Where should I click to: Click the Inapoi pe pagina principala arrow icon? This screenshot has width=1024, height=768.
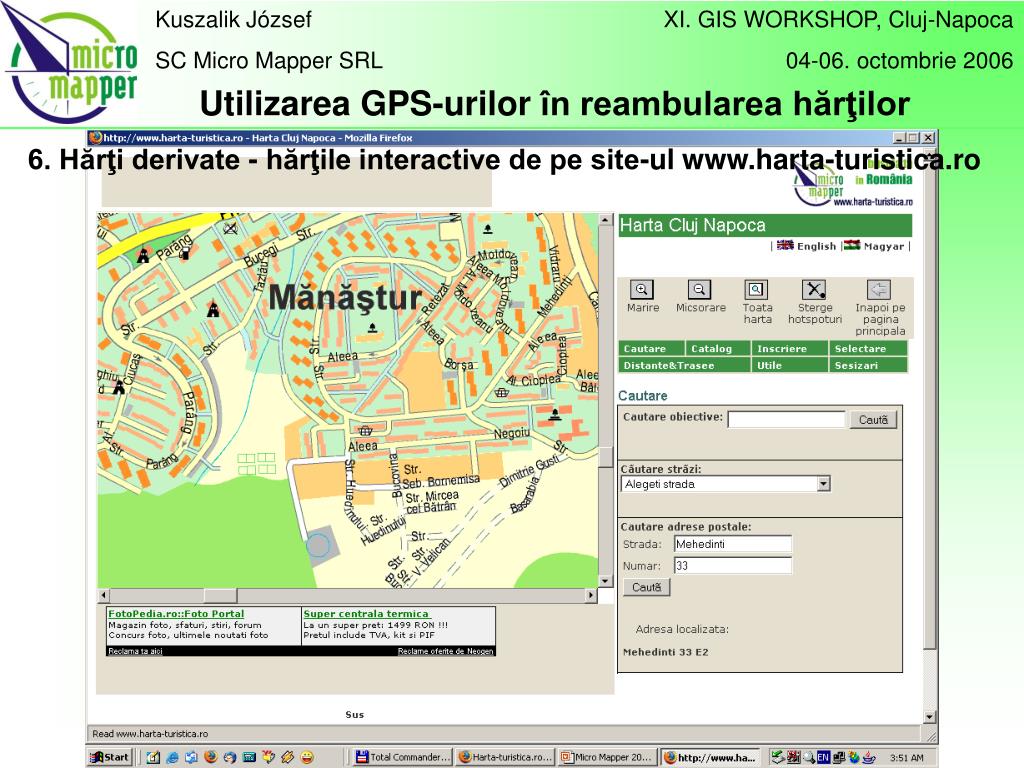tap(879, 289)
